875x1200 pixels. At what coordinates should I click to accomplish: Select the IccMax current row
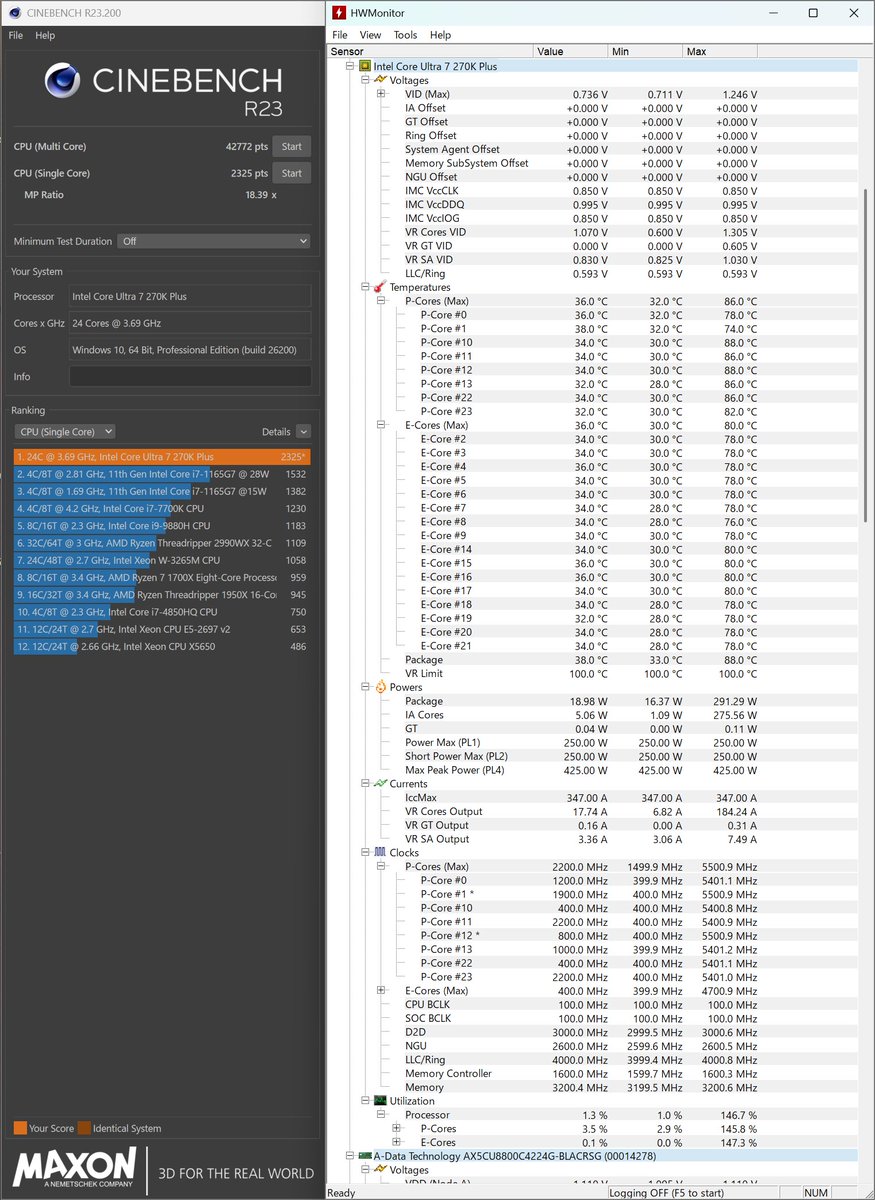(x=593, y=798)
